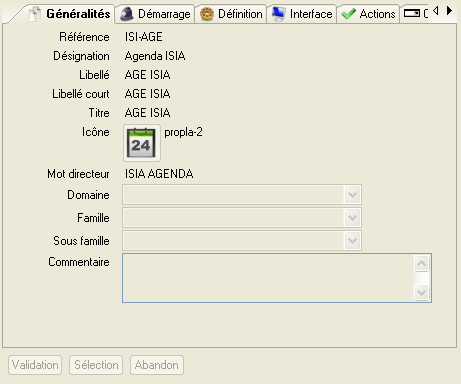Click the document icon on Généralités tab
Viewport: 461px width, 384px height.
[x=35, y=14]
